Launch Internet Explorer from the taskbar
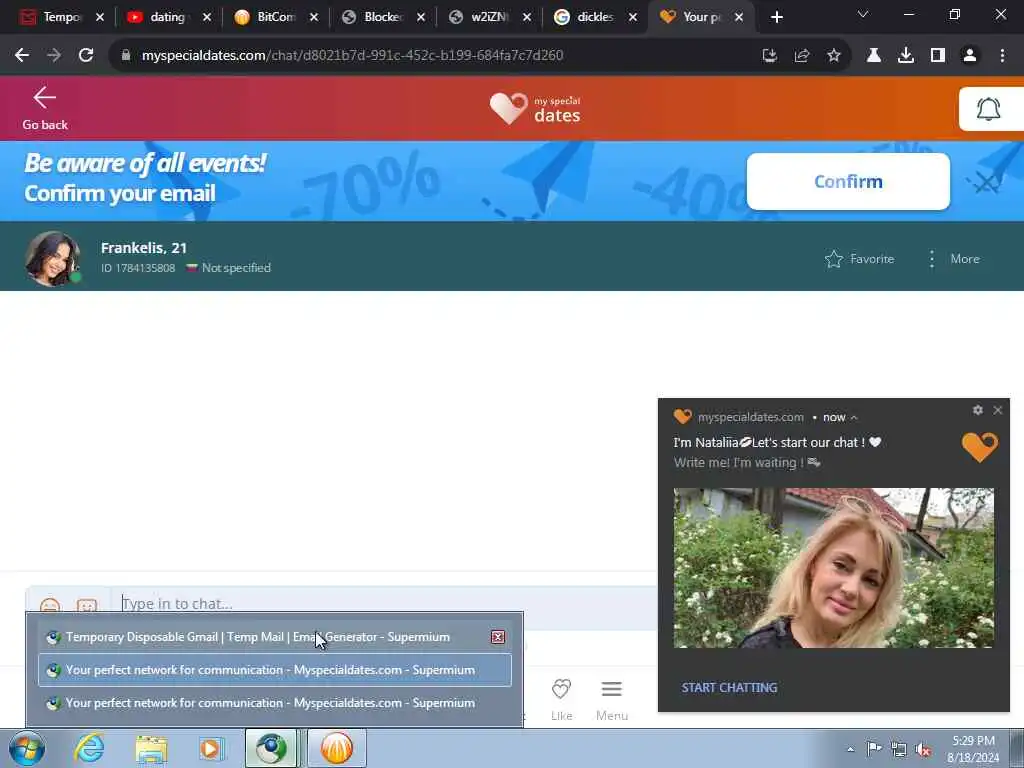The image size is (1024, 768). (x=89, y=748)
